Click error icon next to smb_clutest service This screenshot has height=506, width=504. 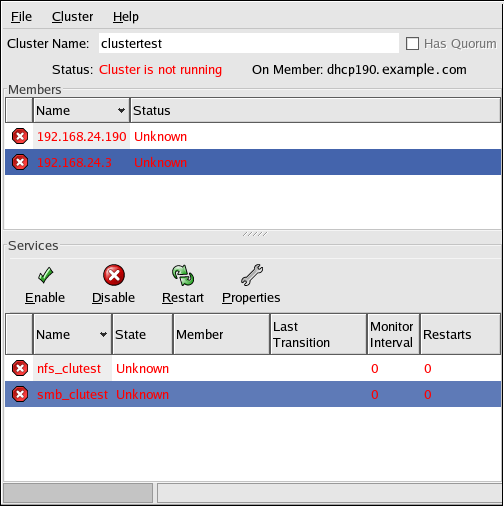tap(20, 394)
